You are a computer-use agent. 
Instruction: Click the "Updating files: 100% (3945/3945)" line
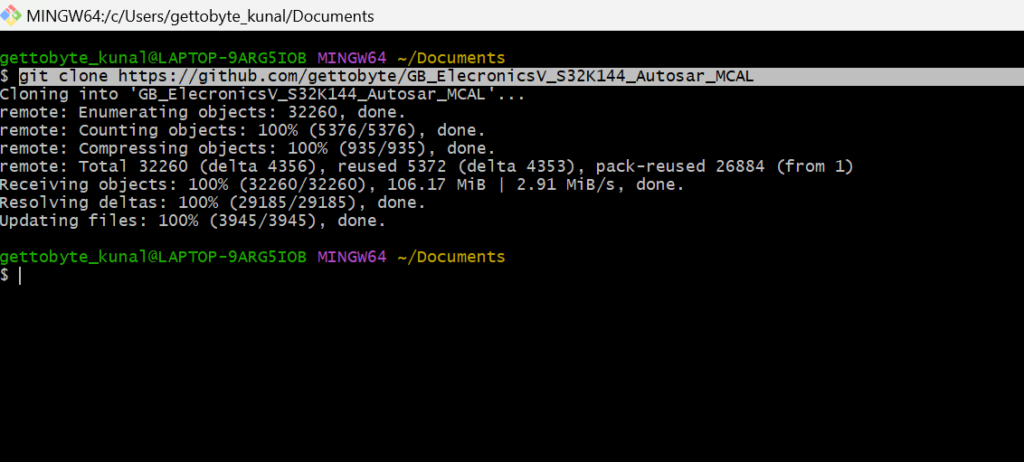[193, 221]
